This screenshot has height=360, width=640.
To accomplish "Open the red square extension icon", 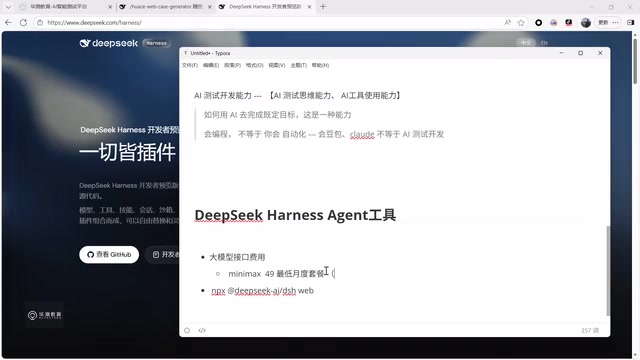I will pos(569,22).
